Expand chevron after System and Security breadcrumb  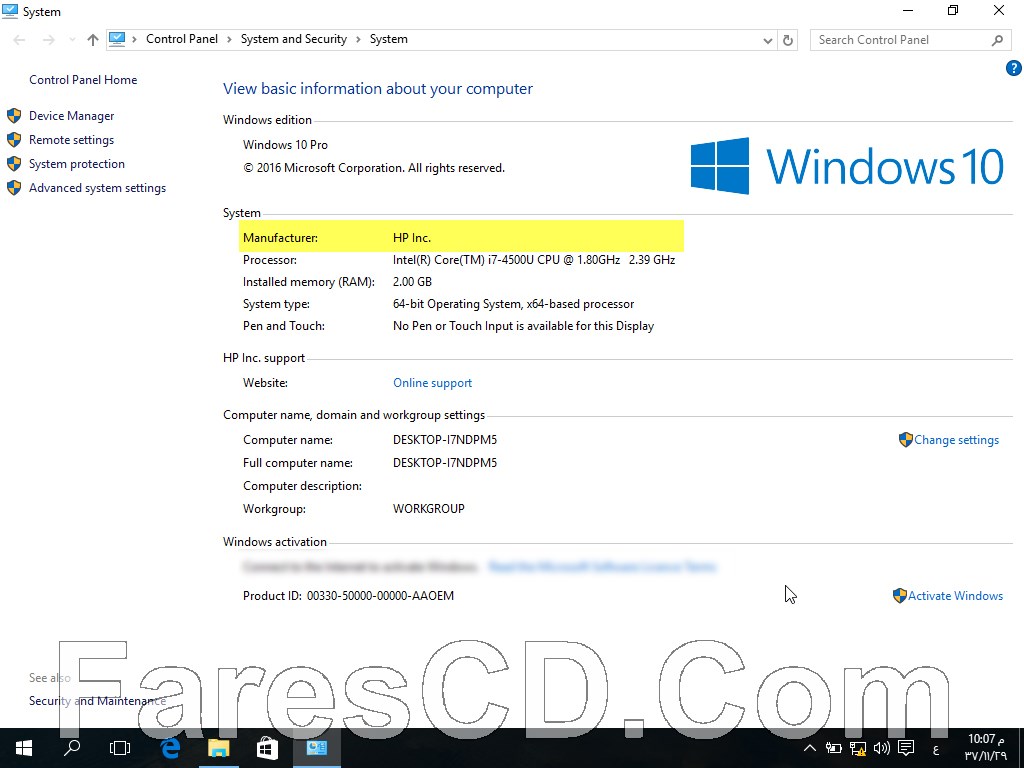tap(359, 40)
